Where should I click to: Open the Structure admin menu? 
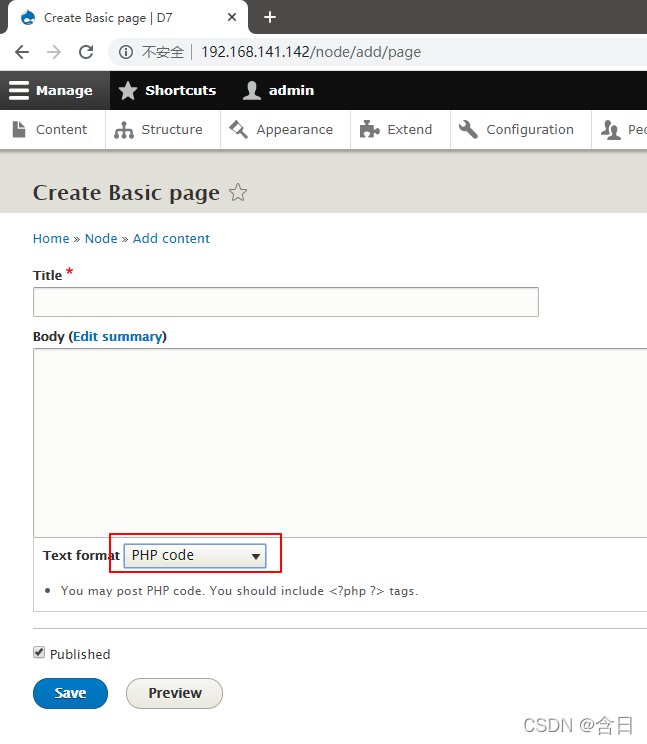click(x=158, y=130)
